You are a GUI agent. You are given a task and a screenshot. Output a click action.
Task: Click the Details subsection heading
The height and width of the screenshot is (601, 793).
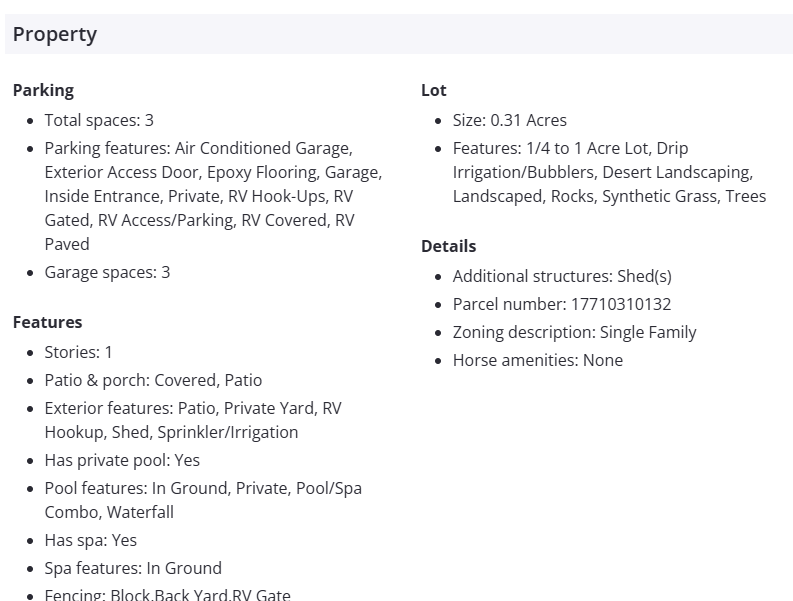(448, 246)
